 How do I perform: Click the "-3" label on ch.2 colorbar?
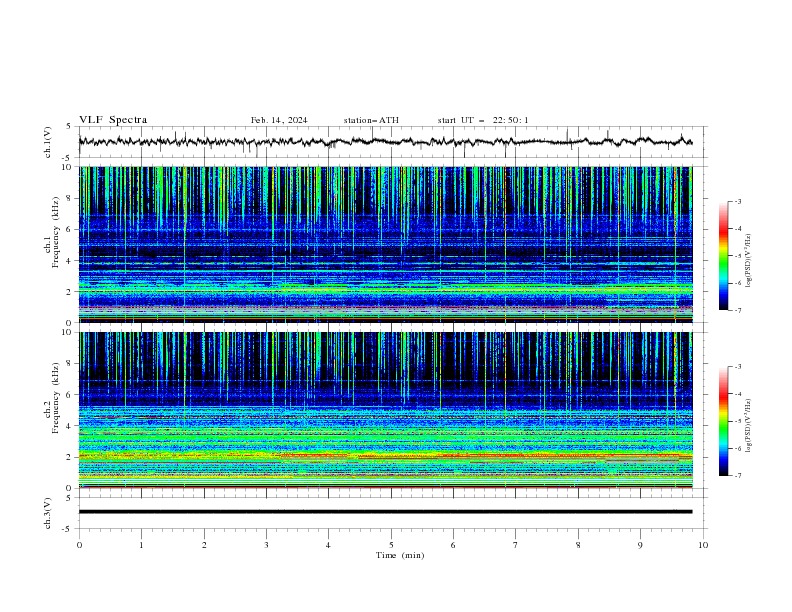point(737,367)
